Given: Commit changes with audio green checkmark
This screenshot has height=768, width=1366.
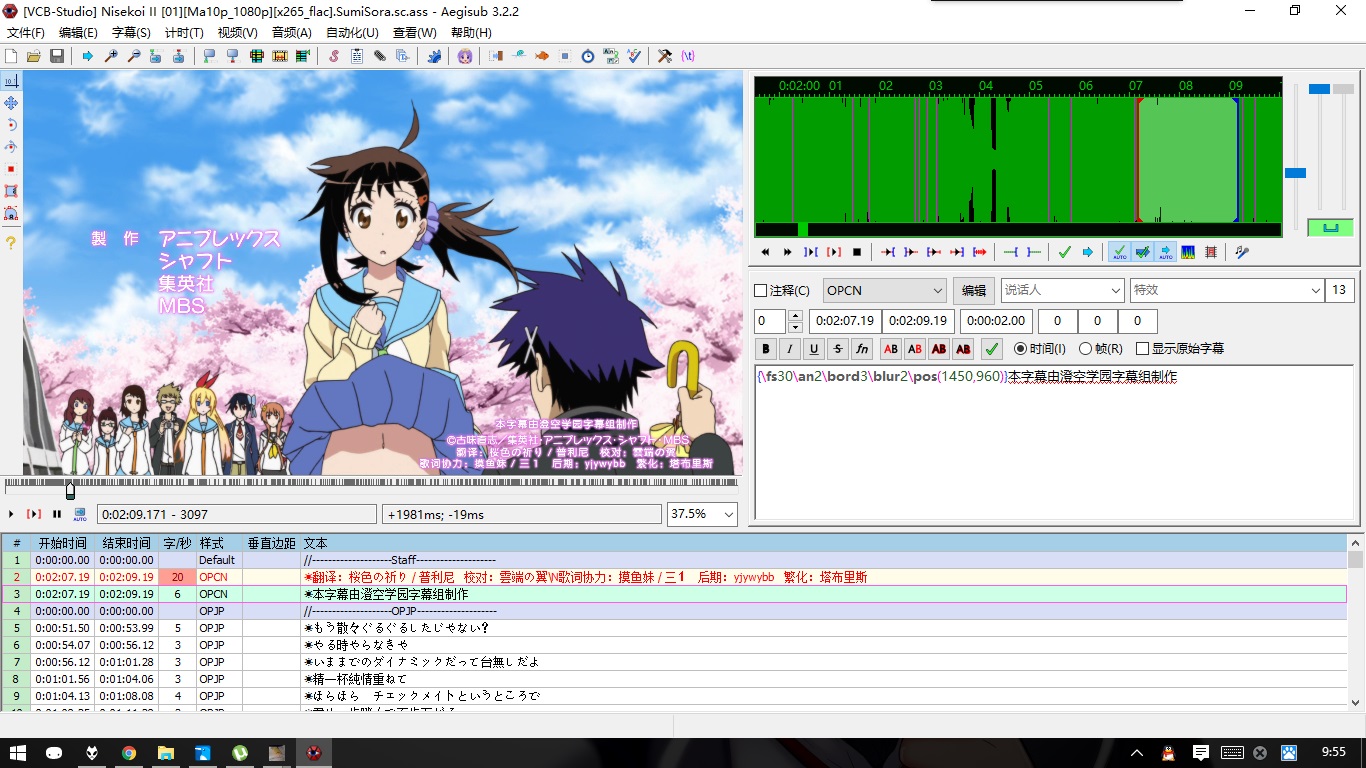Looking at the screenshot, I should 1064,252.
